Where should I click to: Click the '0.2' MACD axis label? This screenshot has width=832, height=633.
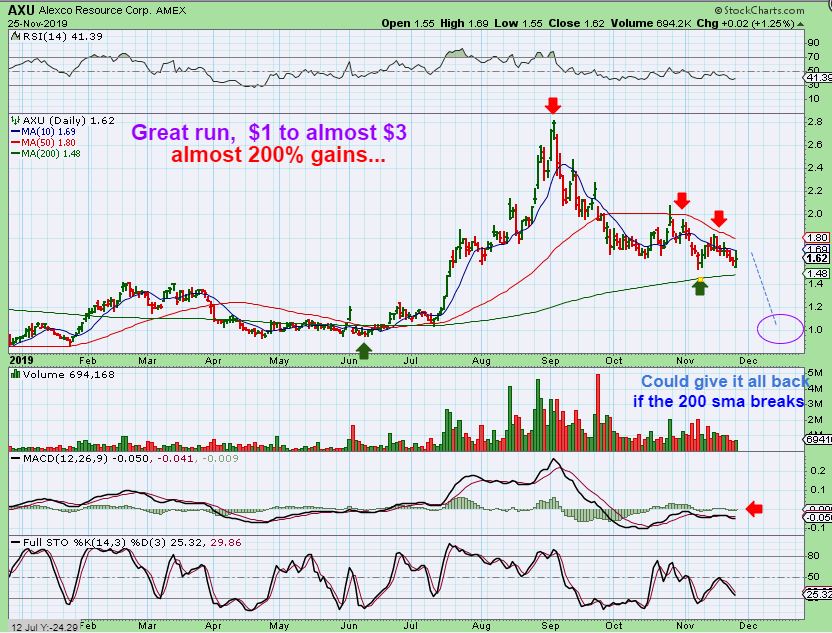pyautogui.click(x=818, y=471)
